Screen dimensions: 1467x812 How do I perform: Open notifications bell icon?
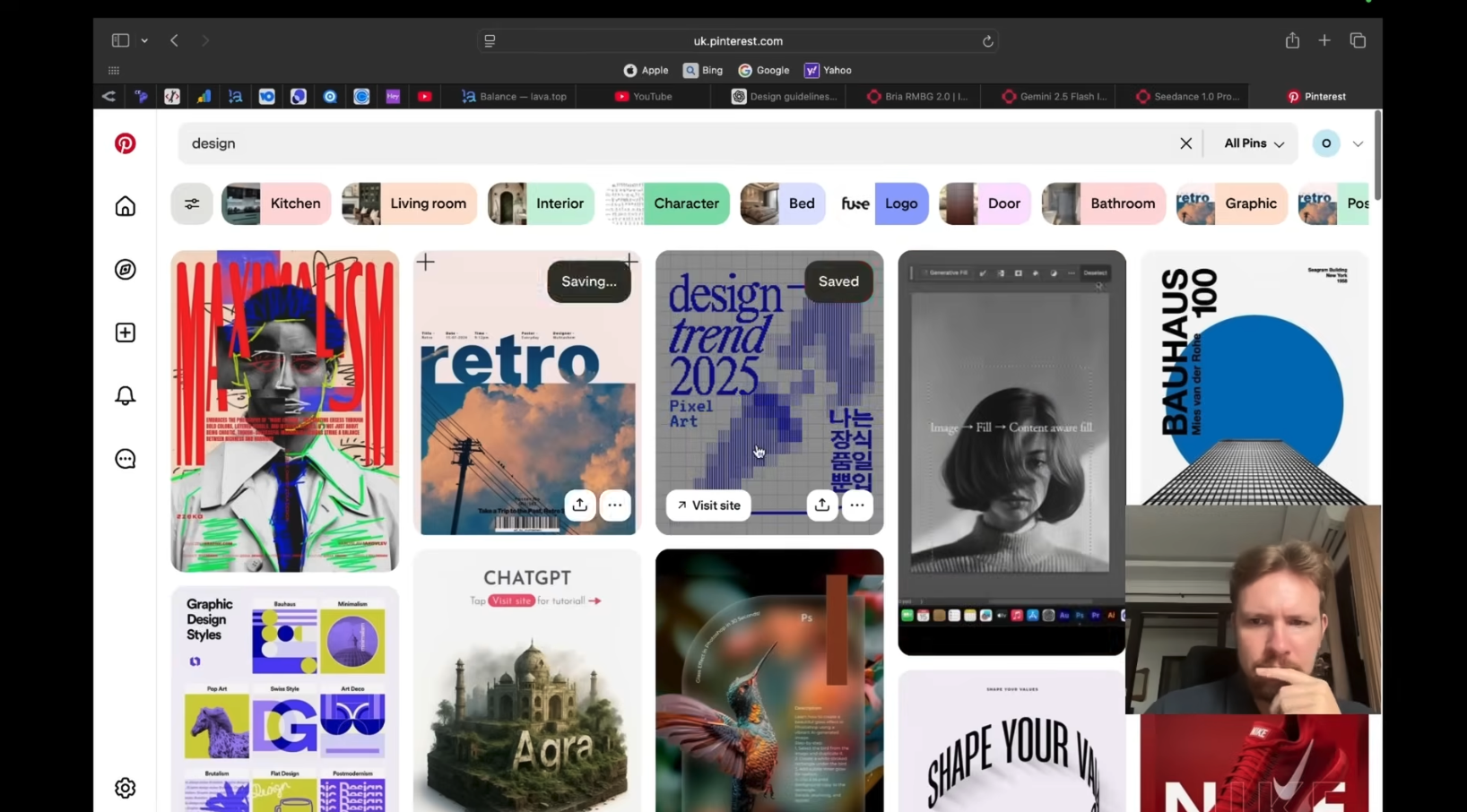pyautogui.click(x=126, y=395)
